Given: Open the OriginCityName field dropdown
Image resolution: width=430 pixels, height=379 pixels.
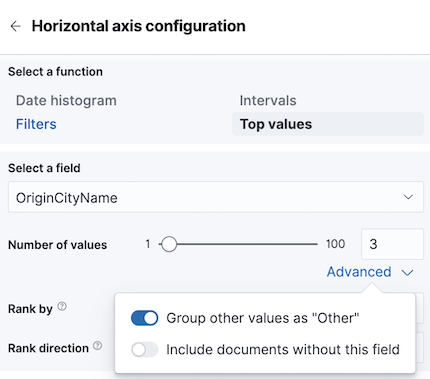Looking at the screenshot, I should (x=216, y=197).
